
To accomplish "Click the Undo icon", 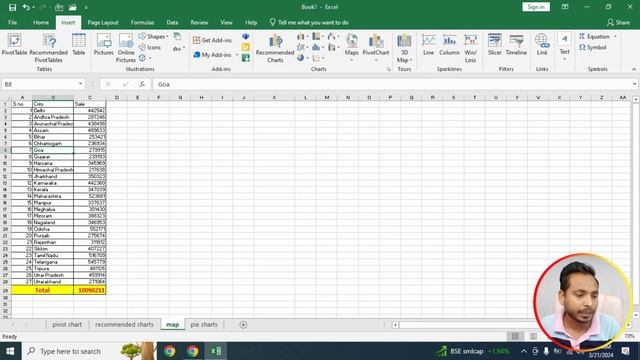I will [26, 7].
